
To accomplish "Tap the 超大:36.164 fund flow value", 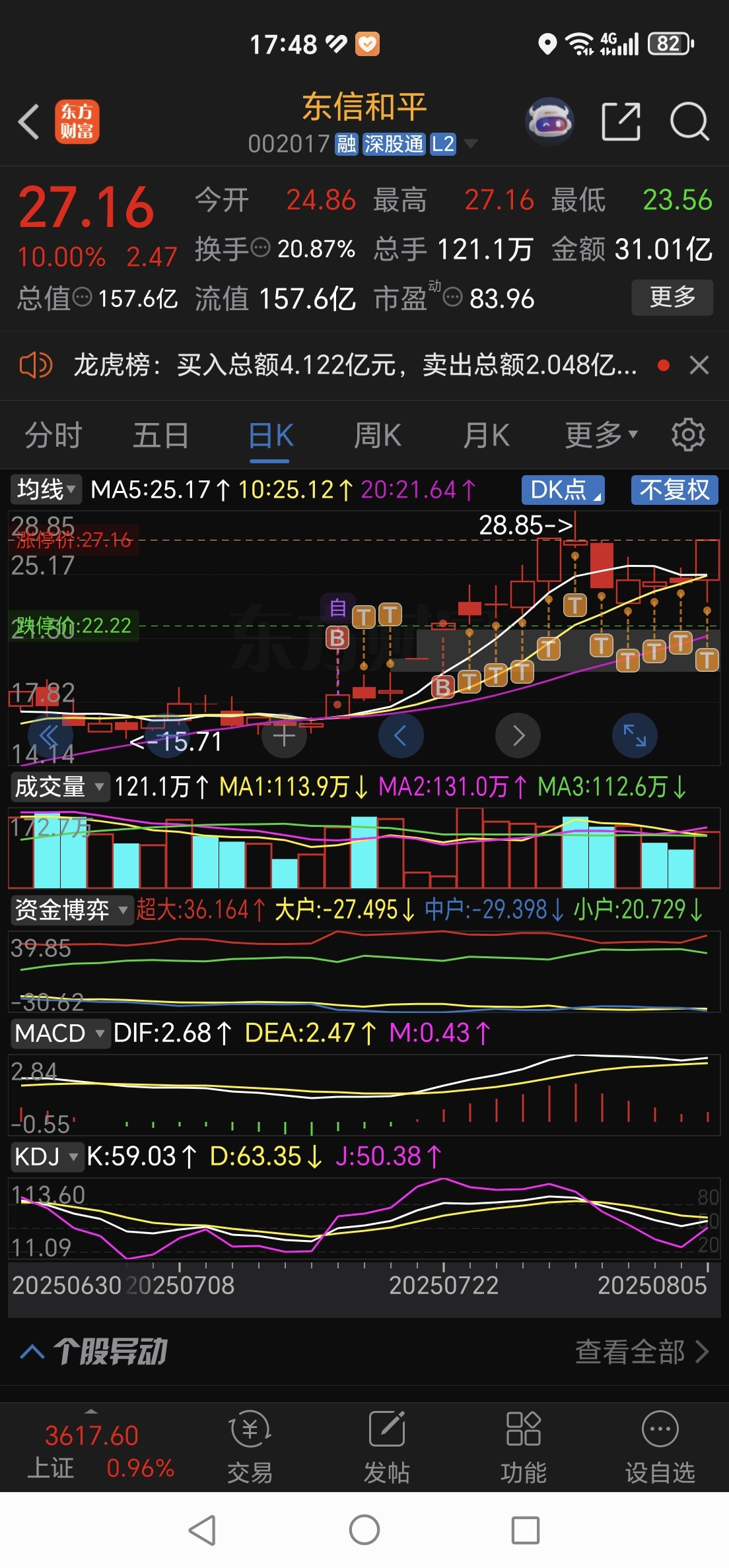I will click(201, 910).
